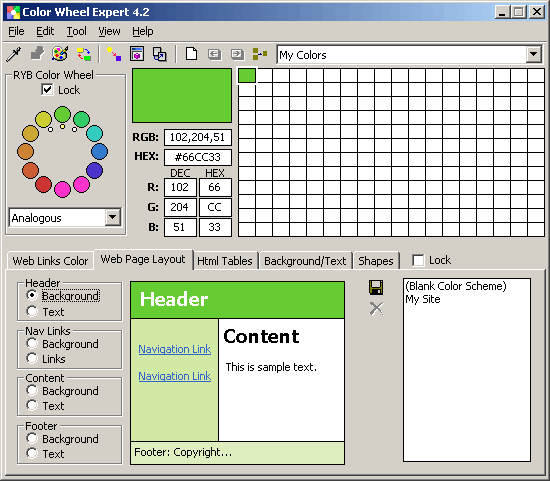
Task: Toggle the RYB Color Wheel Lock checkbox
Action: tap(47, 89)
